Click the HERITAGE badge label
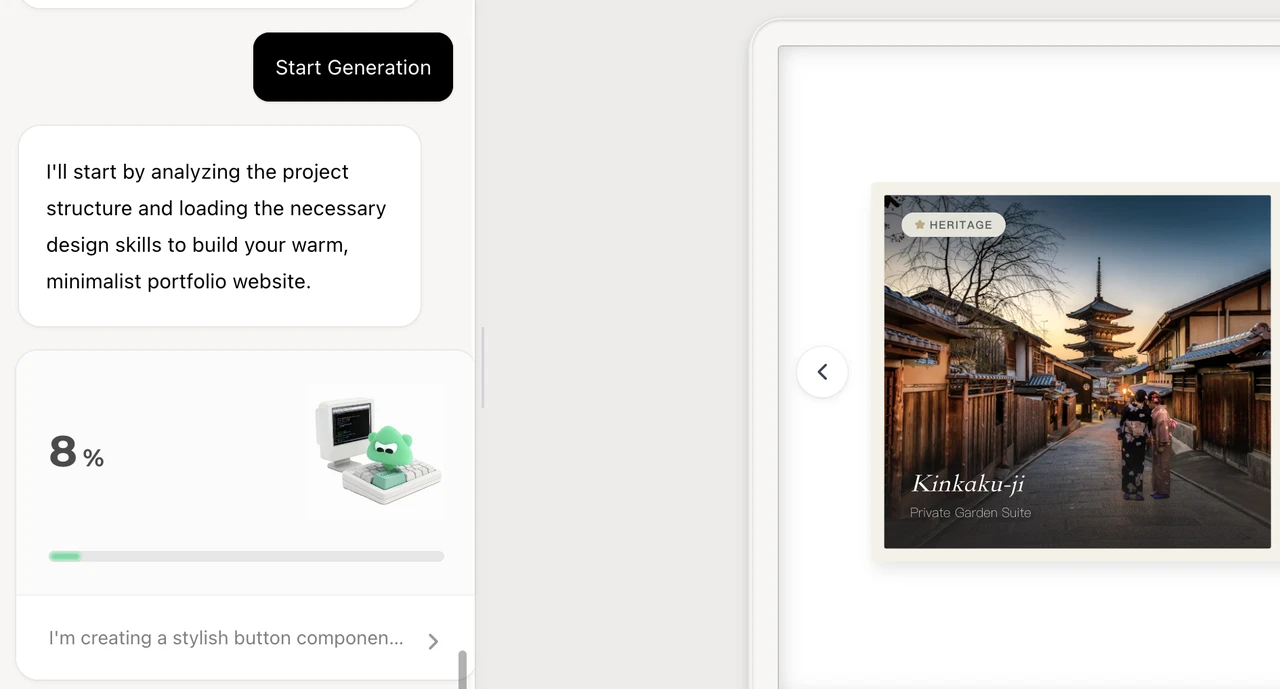 tap(960, 225)
